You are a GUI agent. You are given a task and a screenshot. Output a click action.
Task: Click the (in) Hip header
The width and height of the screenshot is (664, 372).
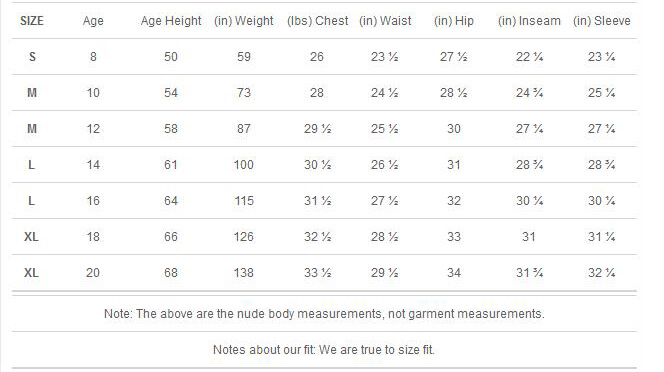(454, 21)
